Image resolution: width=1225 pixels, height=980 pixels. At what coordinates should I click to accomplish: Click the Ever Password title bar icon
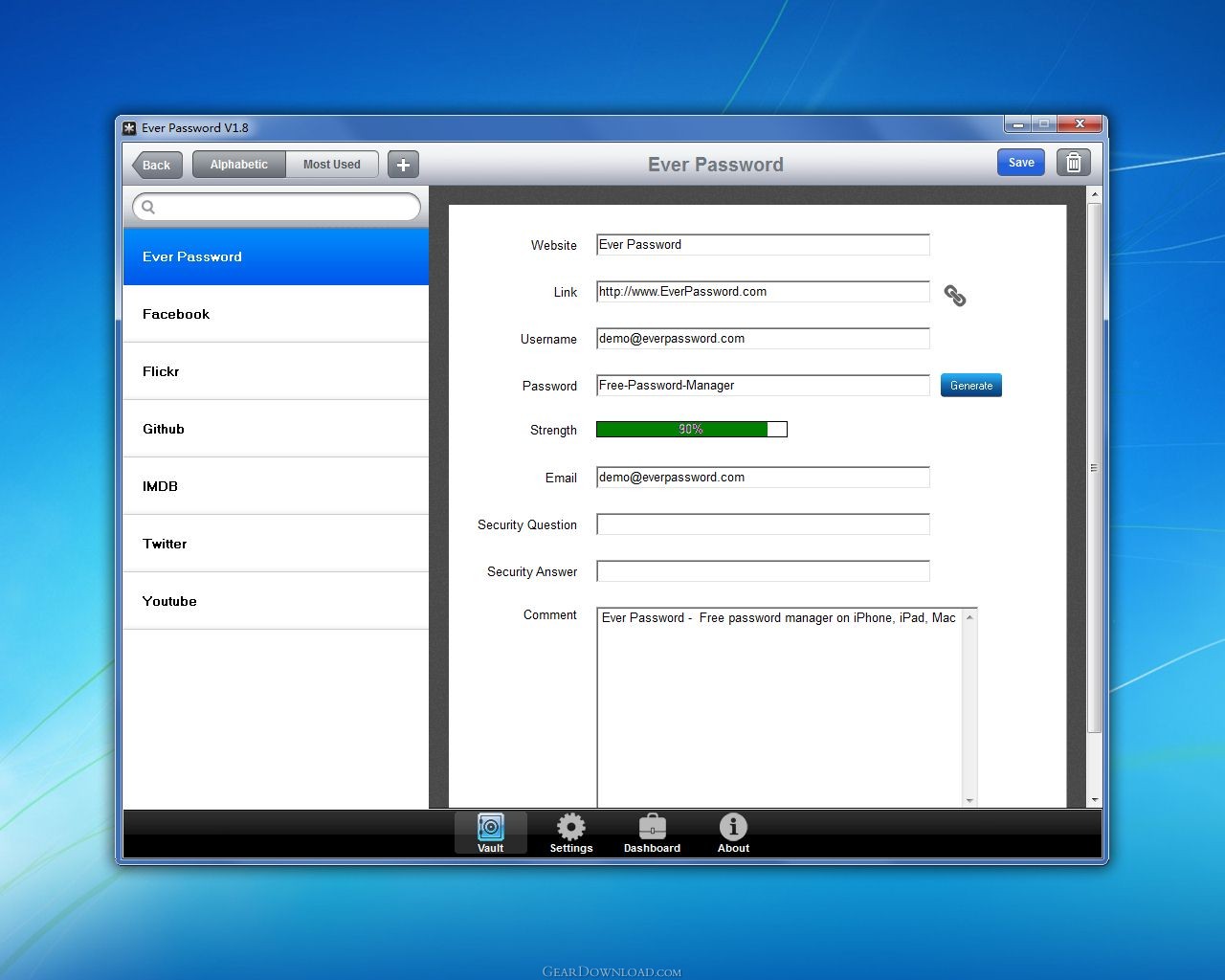point(130,128)
